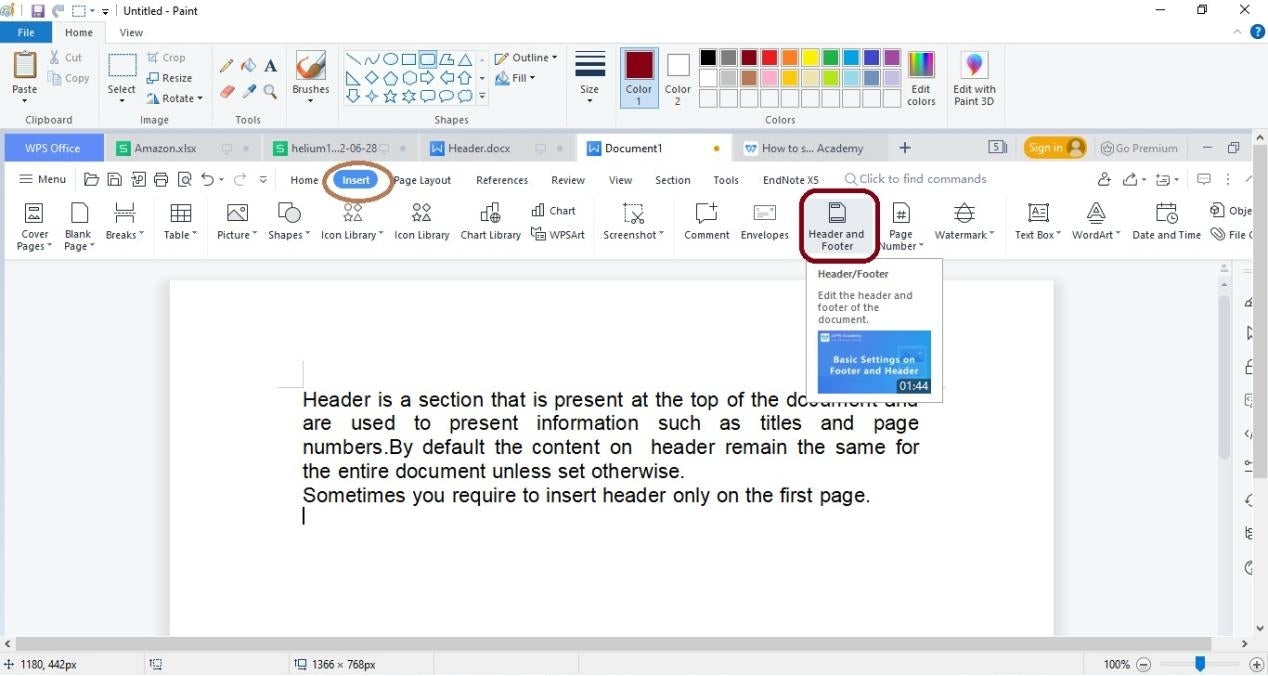The image size is (1268, 676).
Task: Pick the Text tool in Paint's toolbar
Action: pos(270,66)
